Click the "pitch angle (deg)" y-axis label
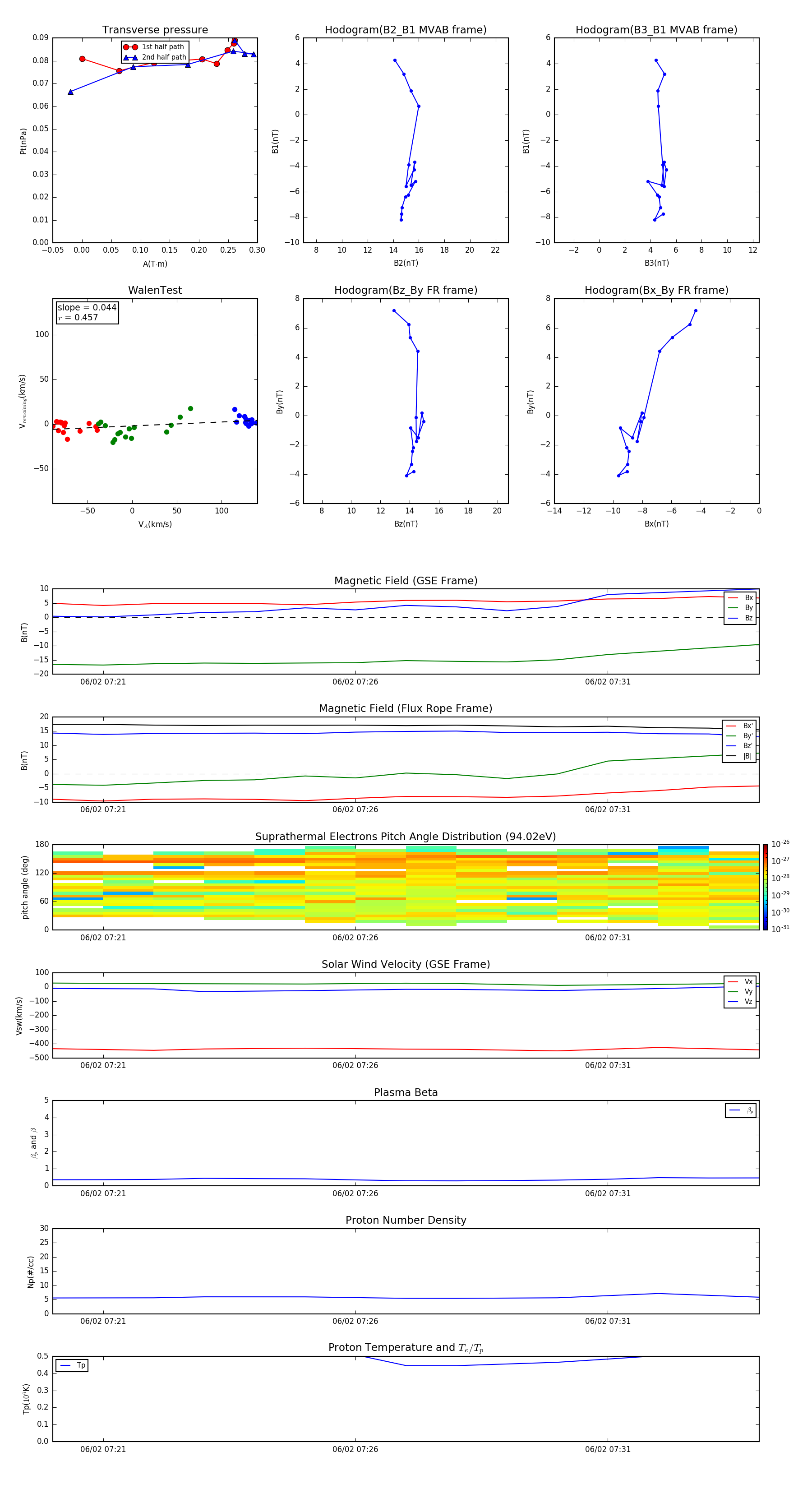Viewport: 812px width, 1489px height. coord(25,887)
